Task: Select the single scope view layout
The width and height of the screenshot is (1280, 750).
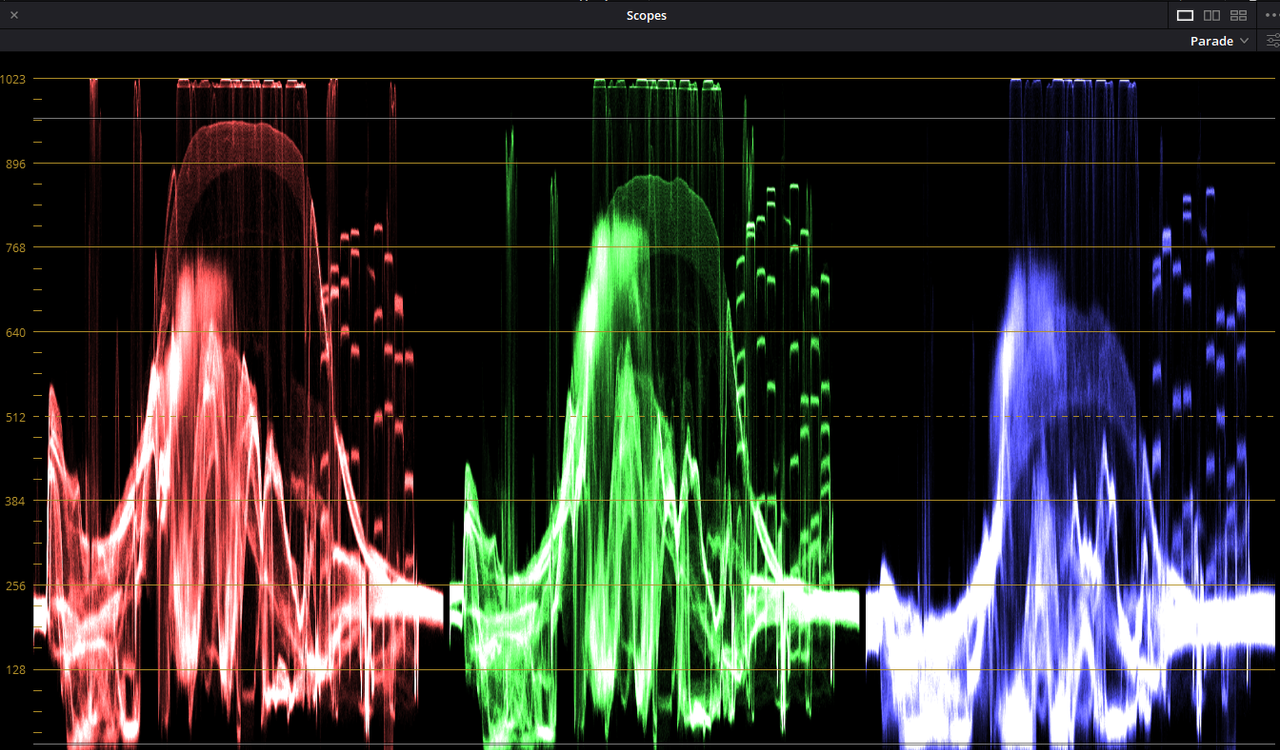Action: (x=1185, y=15)
